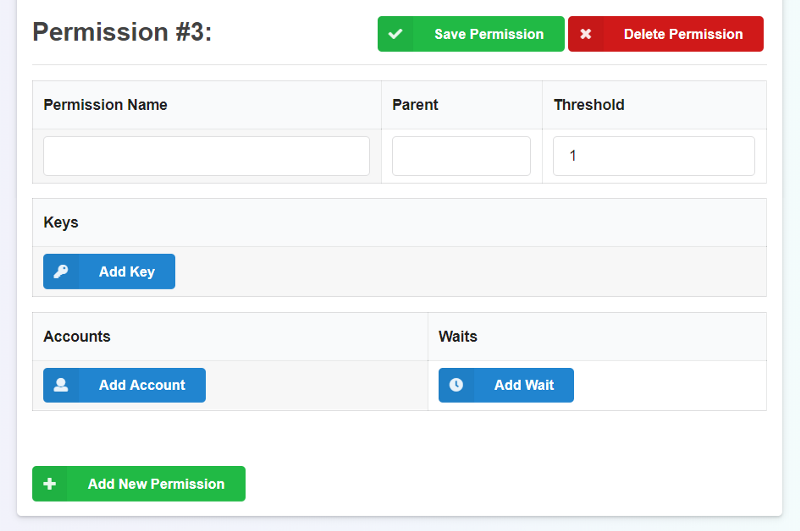Click the Accounts section label
The height and width of the screenshot is (531, 800).
77,337
